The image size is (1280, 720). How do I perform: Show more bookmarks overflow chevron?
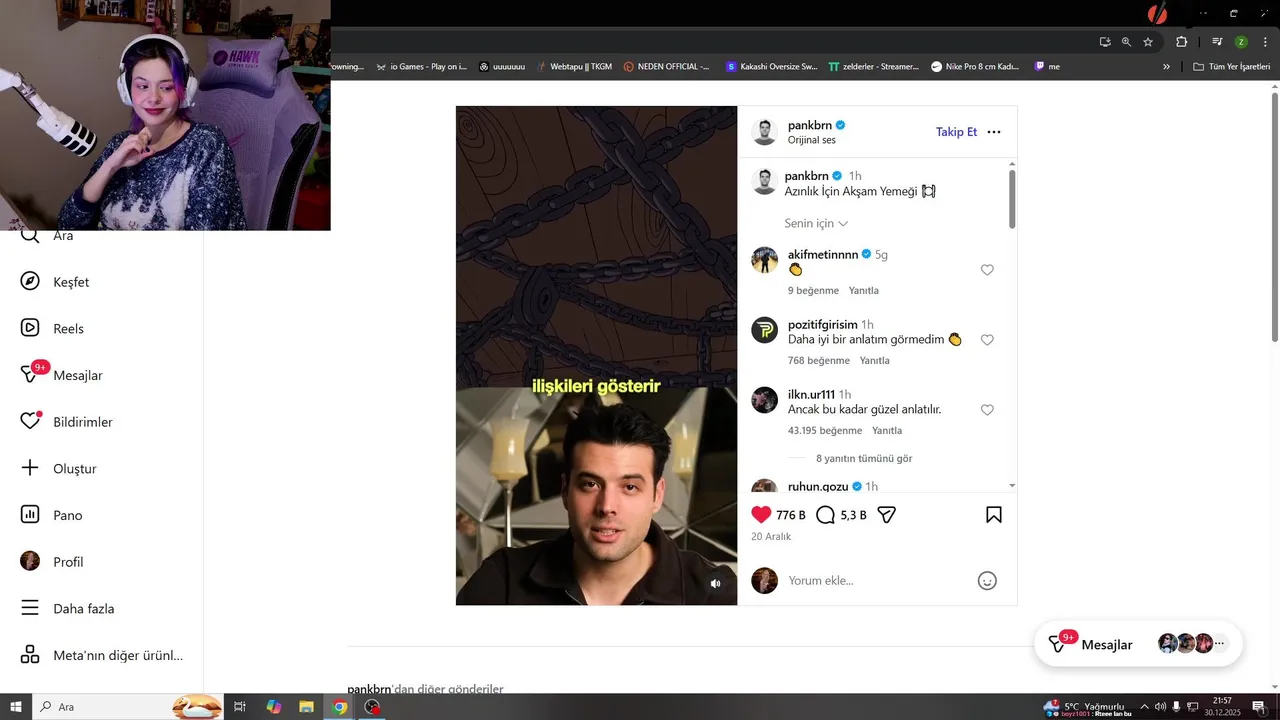tap(1166, 67)
